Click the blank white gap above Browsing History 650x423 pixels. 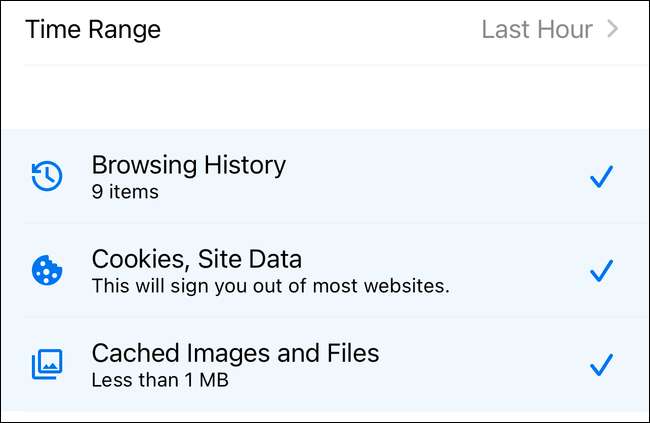coord(325,98)
